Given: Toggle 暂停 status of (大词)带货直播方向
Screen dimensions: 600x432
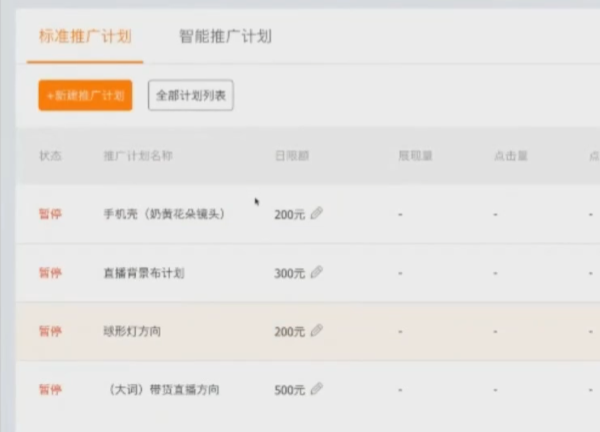Looking at the screenshot, I should pyautogui.click(x=49, y=390).
